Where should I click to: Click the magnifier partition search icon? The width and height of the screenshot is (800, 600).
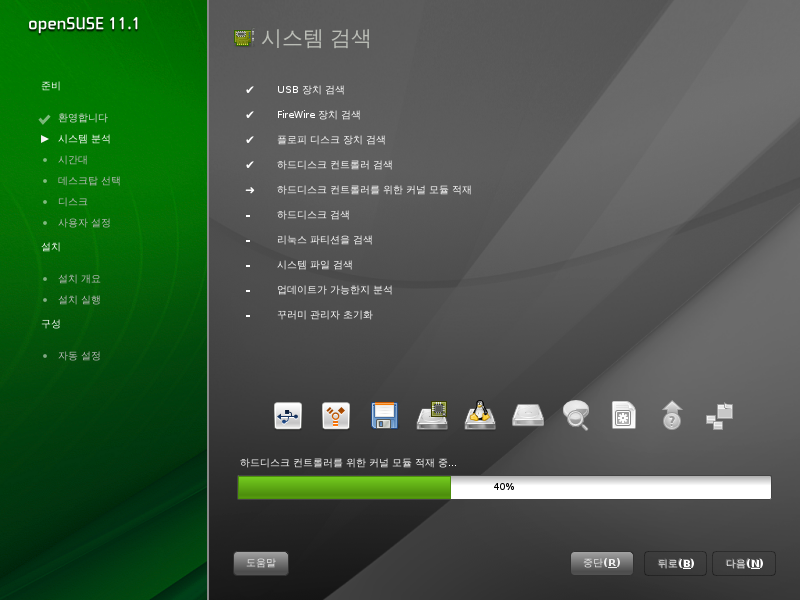(x=576, y=415)
